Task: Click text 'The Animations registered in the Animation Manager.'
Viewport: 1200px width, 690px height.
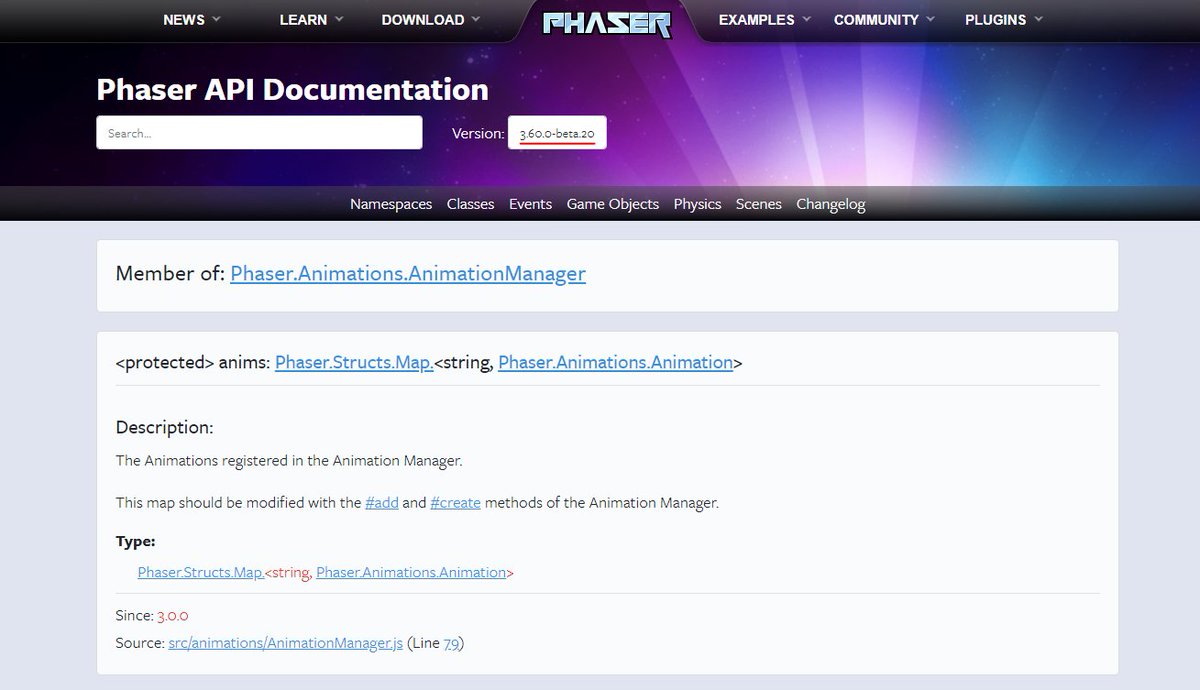Action: click(x=289, y=461)
